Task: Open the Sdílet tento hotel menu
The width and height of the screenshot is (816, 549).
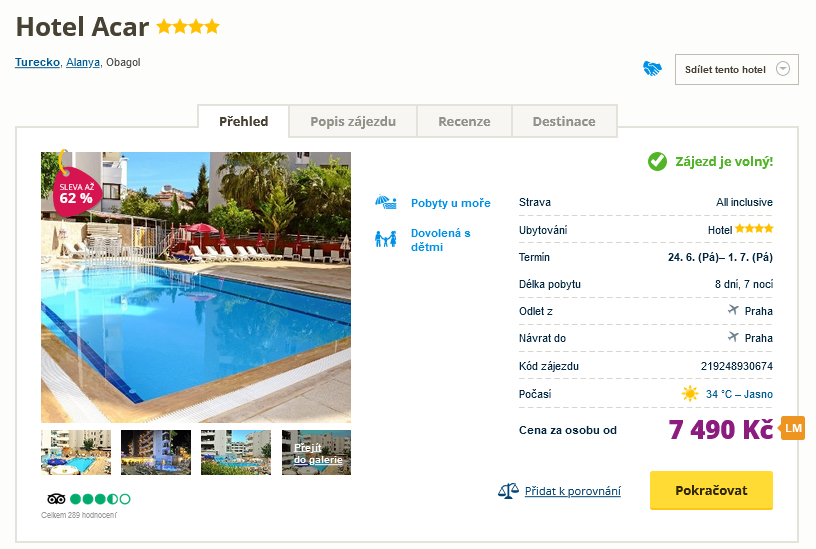Action: click(x=736, y=69)
